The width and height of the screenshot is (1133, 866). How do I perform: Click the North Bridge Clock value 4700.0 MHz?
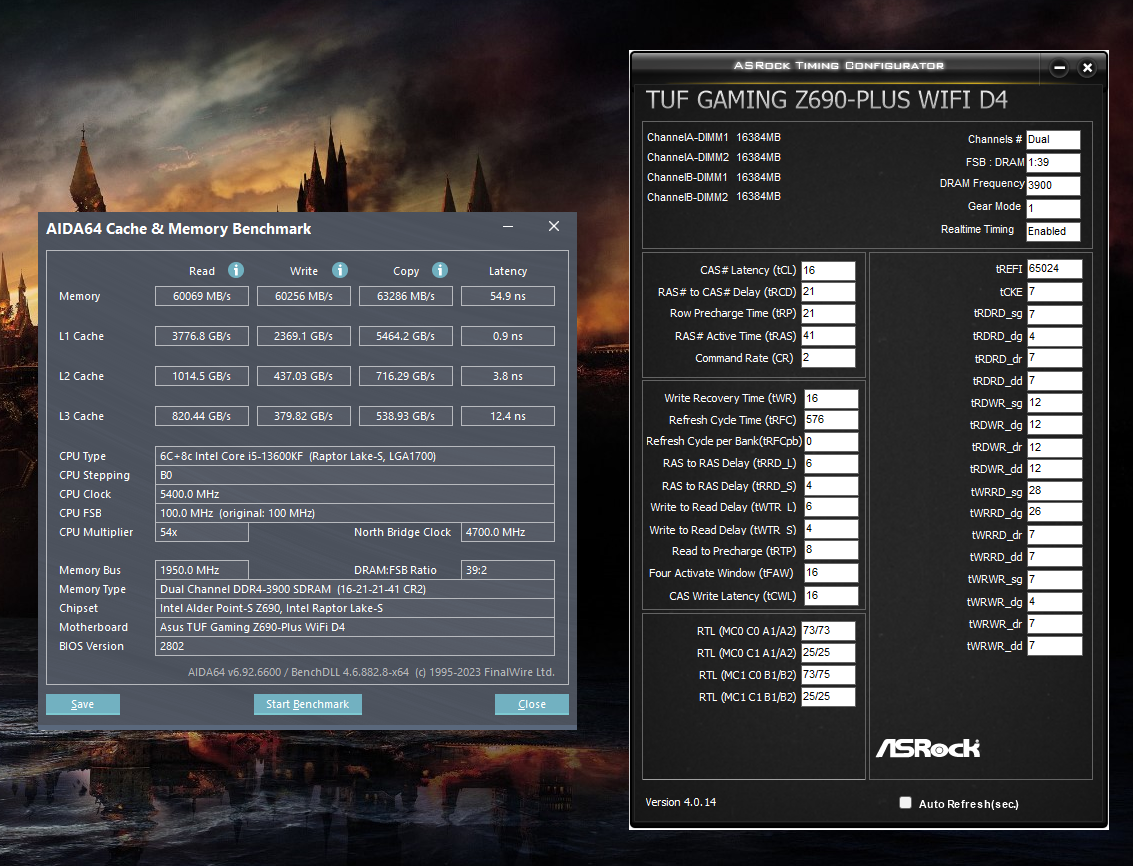(x=508, y=532)
